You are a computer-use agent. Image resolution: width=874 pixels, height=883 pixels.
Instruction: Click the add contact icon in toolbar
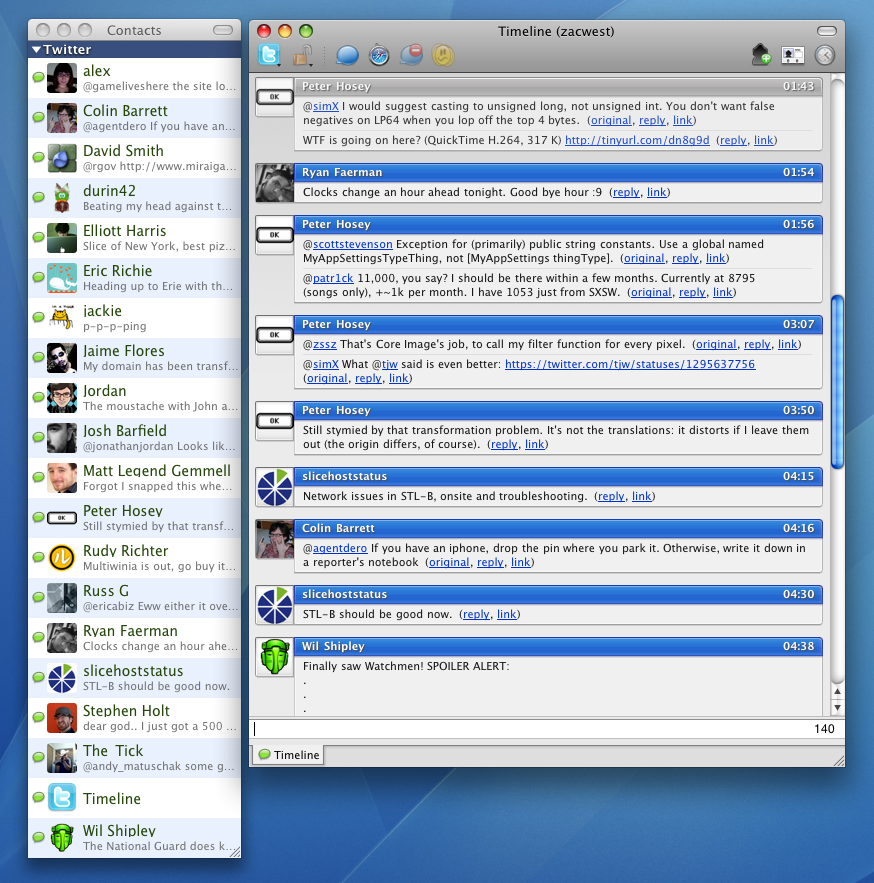761,55
